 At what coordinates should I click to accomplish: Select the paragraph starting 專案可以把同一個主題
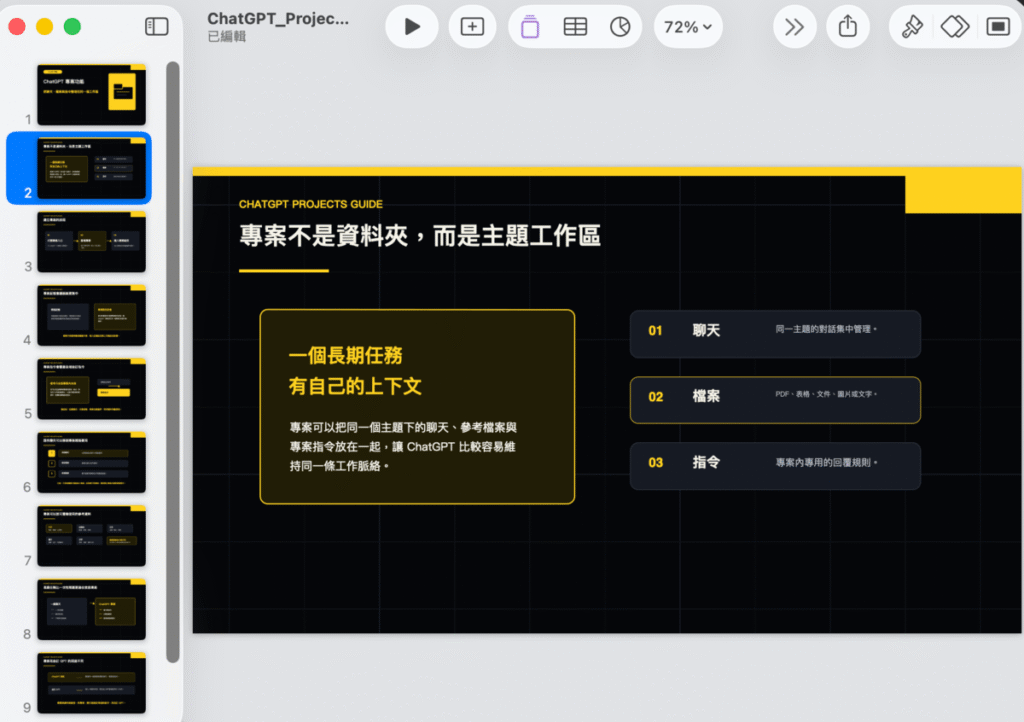(403, 447)
